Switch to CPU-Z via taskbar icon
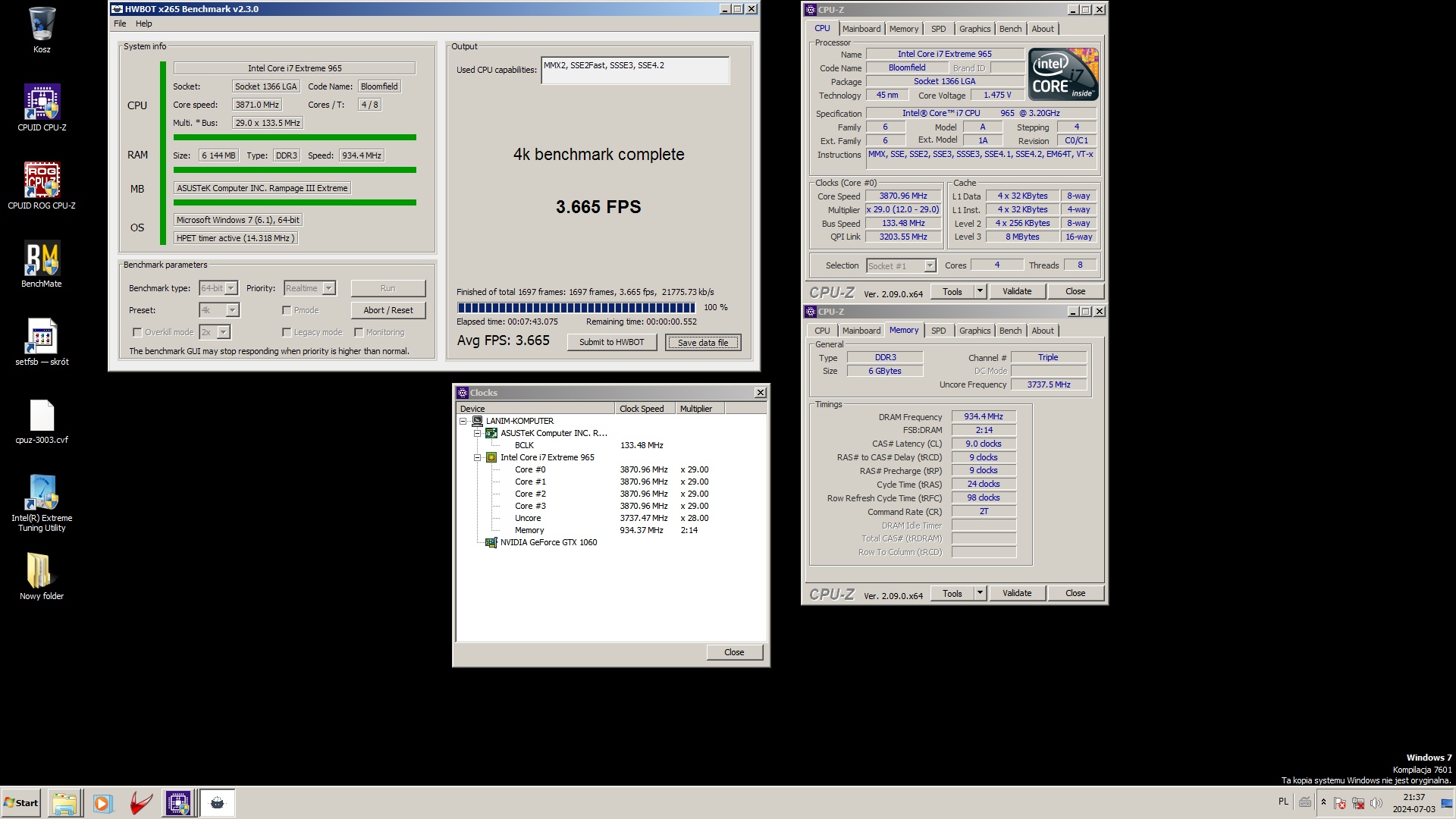The height and width of the screenshot is (819, 1456). [178, 803]
